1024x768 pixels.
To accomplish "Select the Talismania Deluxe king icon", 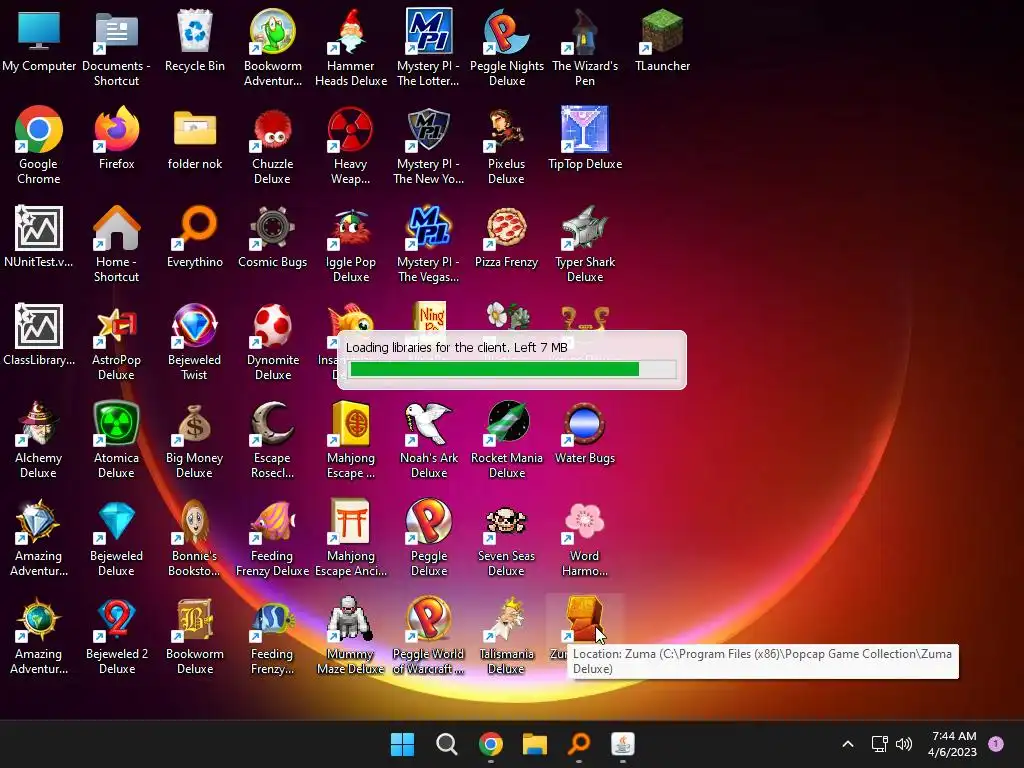I will click(507, 618).
